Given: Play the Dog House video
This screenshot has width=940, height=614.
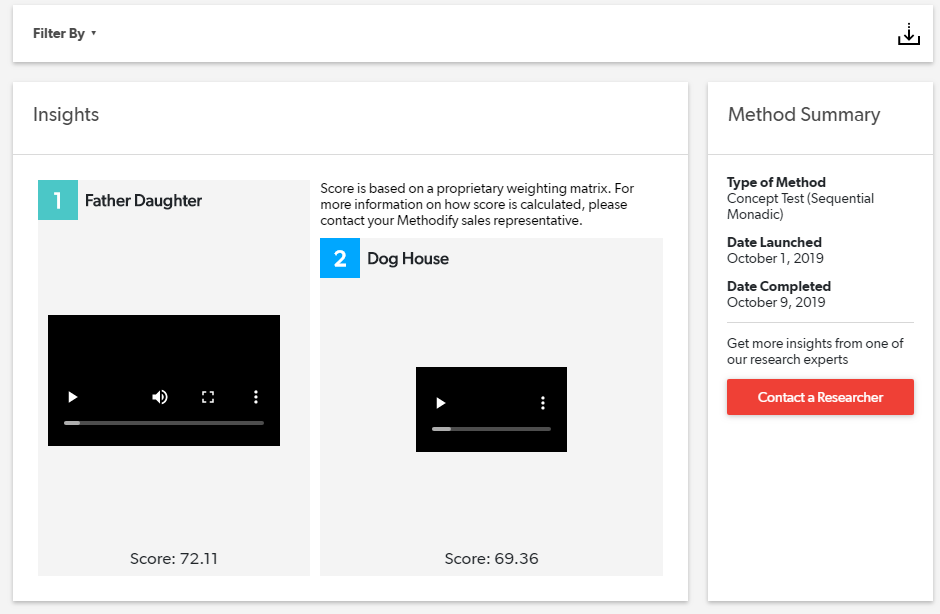Looking at the screenshot, I should tap(440, 403).
